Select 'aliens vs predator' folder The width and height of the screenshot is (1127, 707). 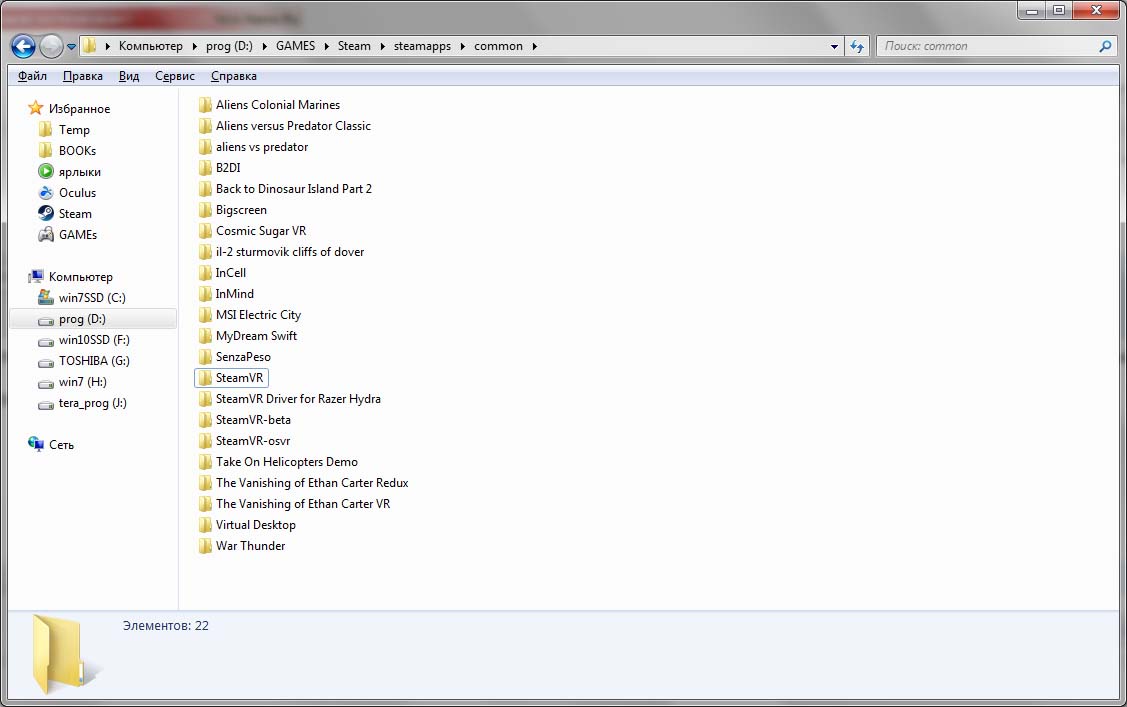click(254, 147)
